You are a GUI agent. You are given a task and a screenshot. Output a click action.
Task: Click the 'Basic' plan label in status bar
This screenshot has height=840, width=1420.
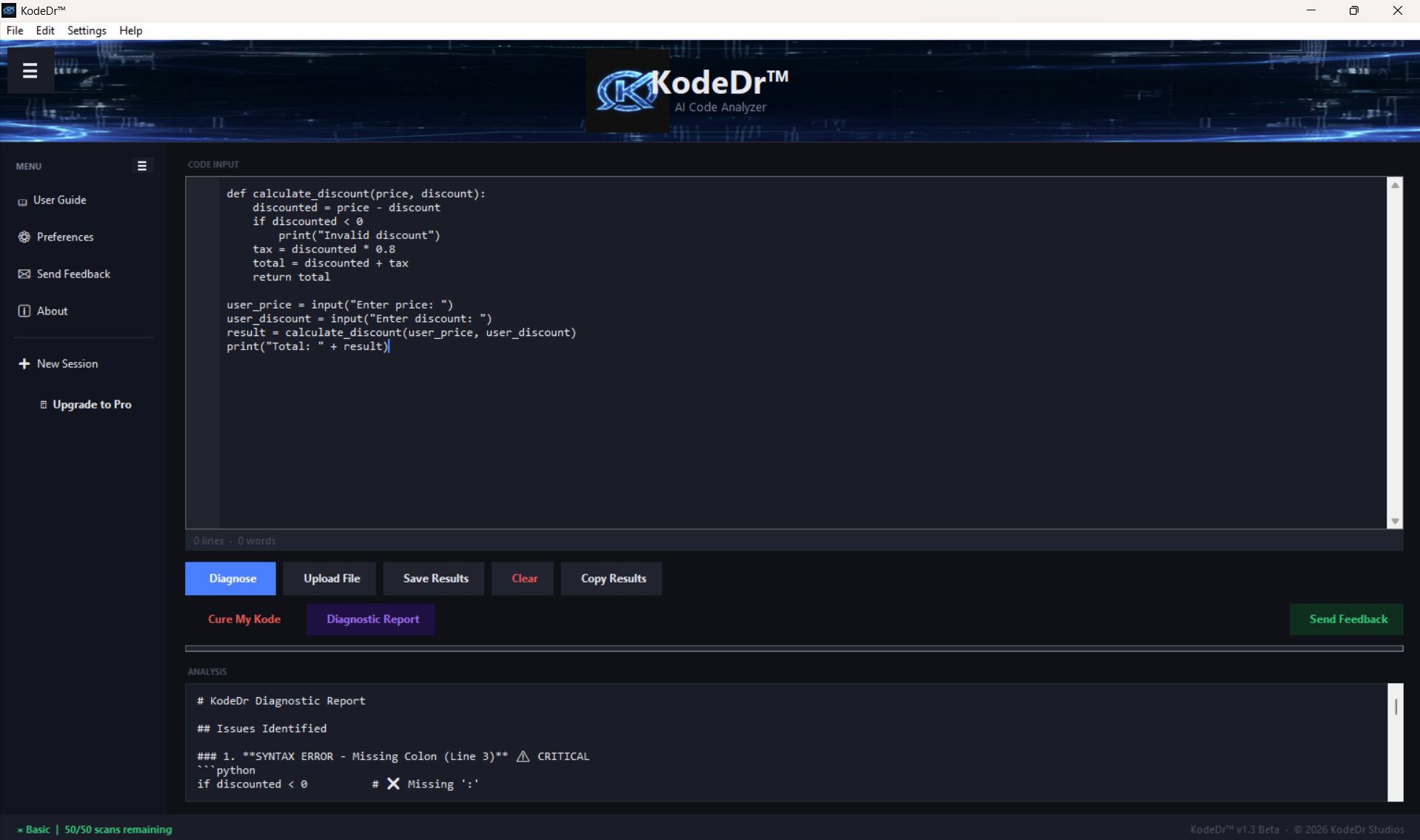(38, 829)
